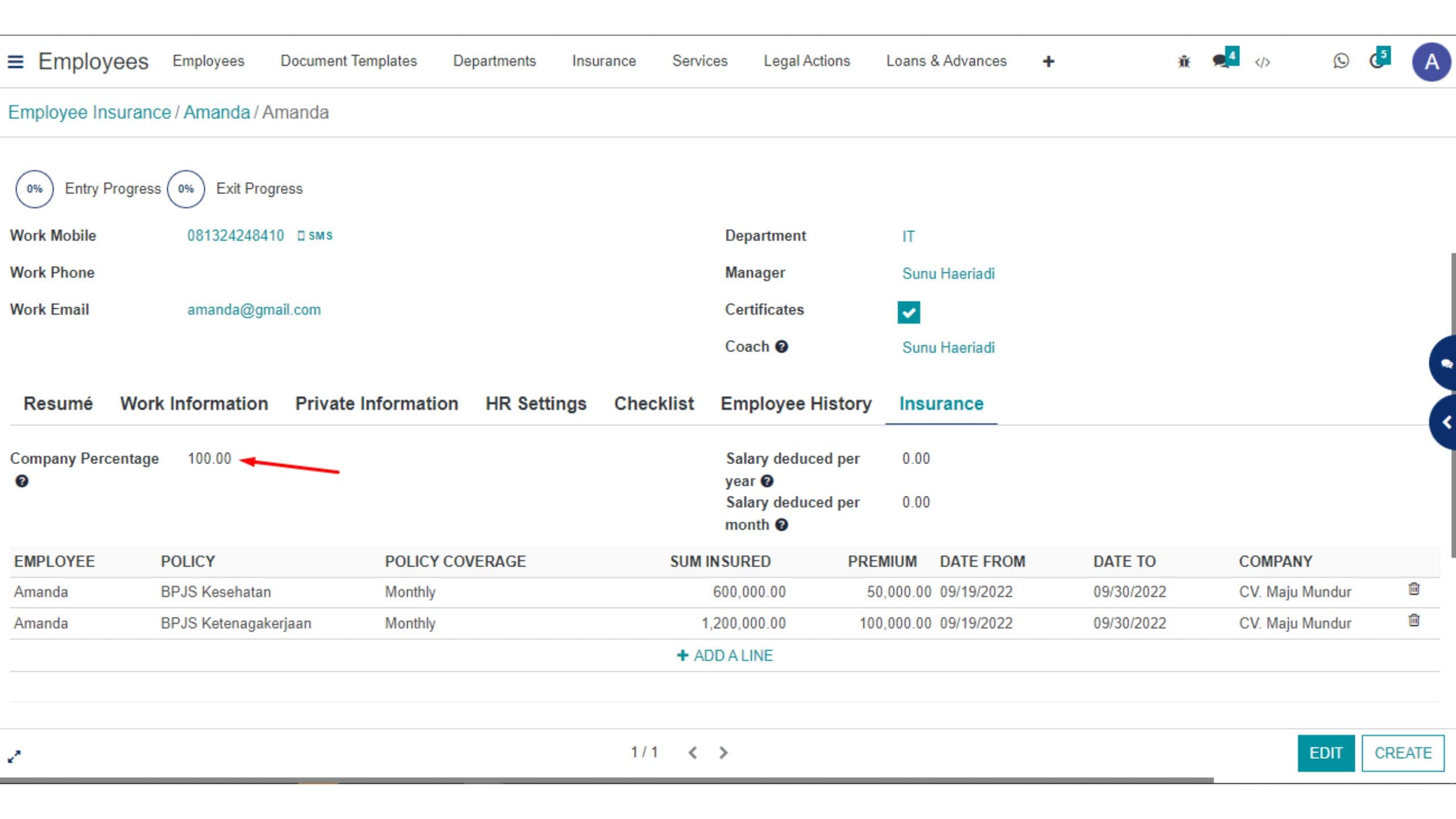The width and height of the screenshot is (1456, 819).
Task: Click the EDIT button
Action: click(x=1326, y=753)
